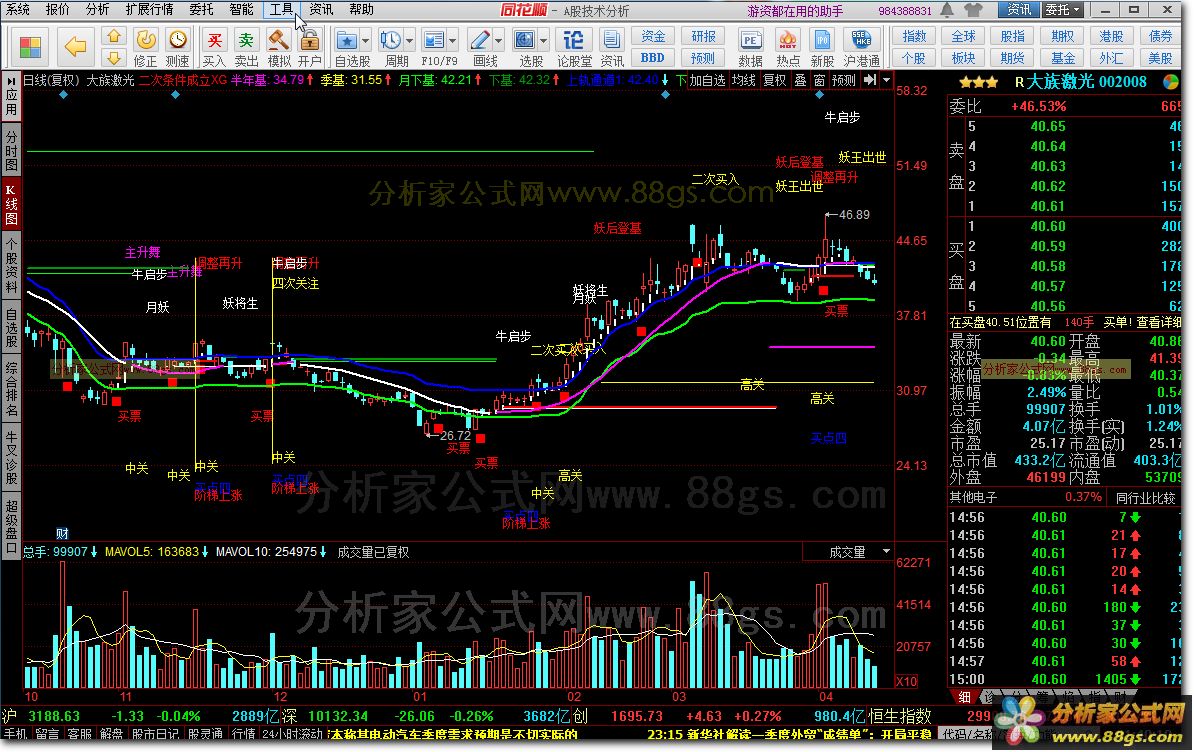The image size is (1194, 752).
Task: Click the notification bell icon
Action: point(947,10)
